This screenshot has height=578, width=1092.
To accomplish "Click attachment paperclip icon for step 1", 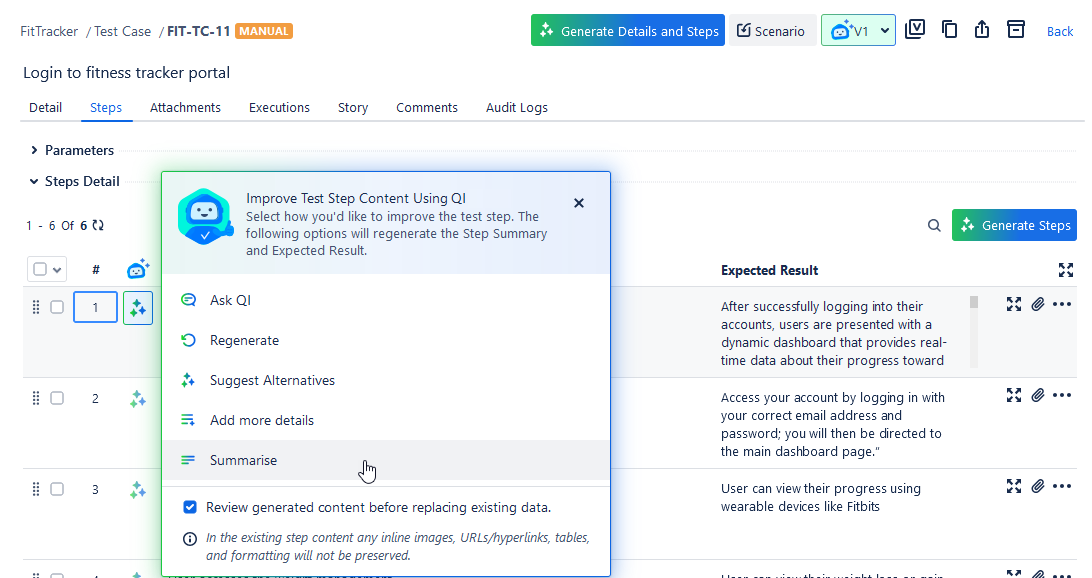I will [x=1038, y=305].
